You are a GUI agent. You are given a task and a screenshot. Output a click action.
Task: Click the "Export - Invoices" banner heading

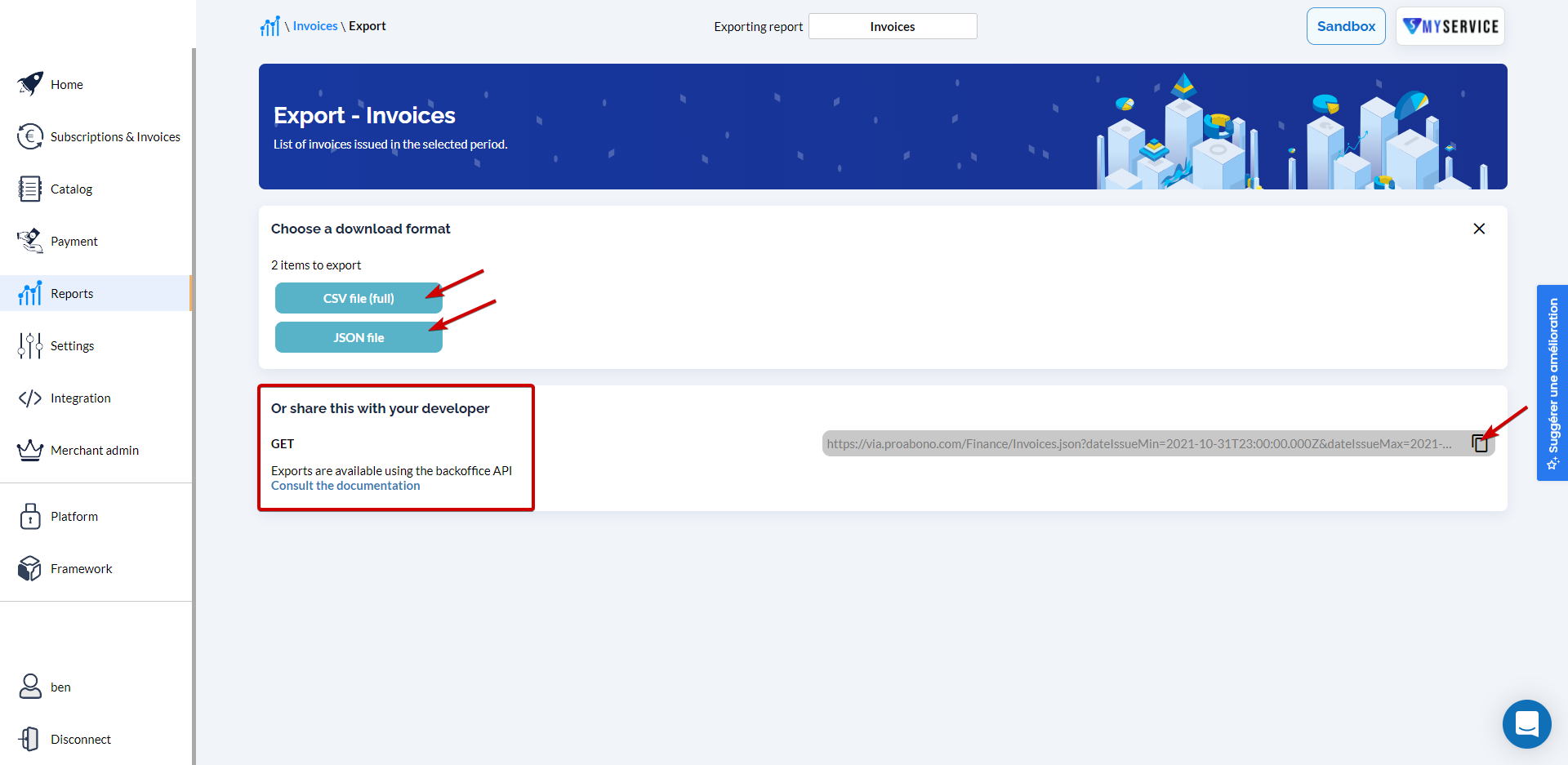click(x=364, y=115)
